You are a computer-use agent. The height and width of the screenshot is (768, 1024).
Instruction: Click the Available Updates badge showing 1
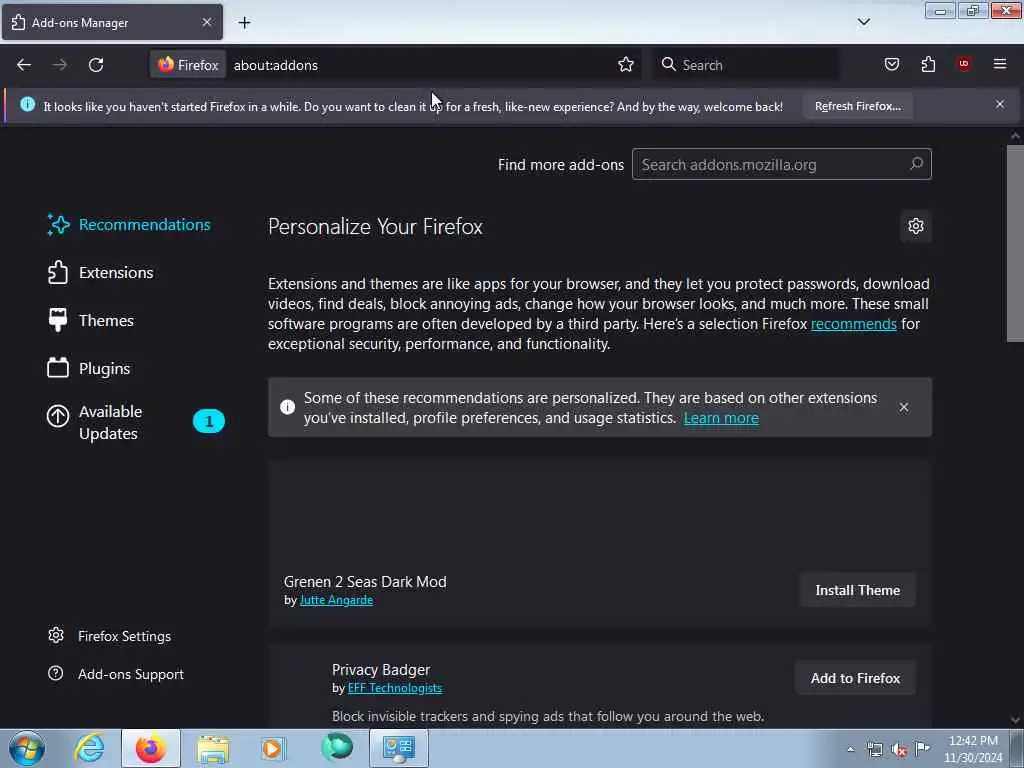point(209,421)
